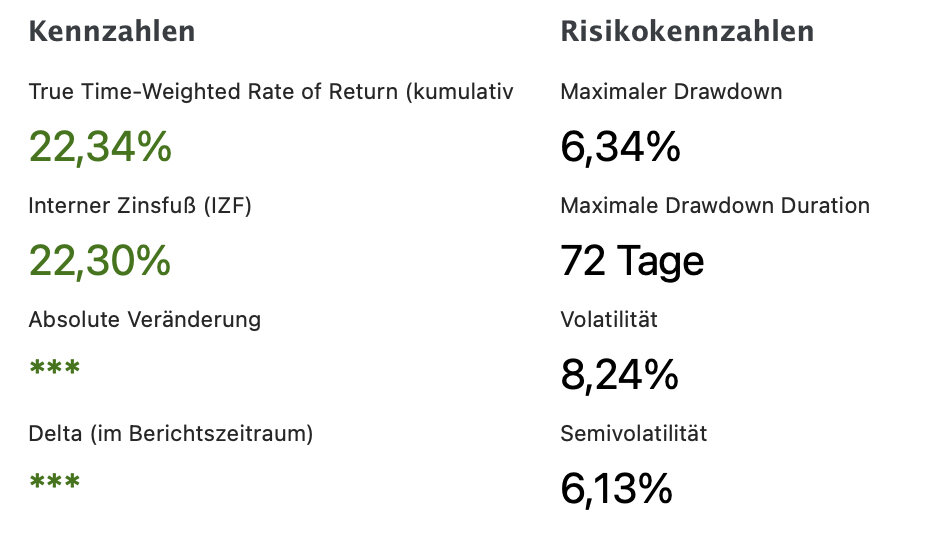
Task: Click the truncated "(kumulativ" text
Action: [460, 92]
